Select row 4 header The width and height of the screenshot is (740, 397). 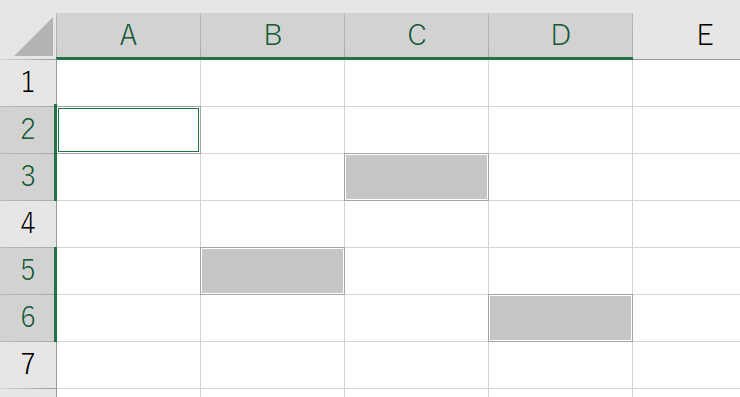(27, 224)
